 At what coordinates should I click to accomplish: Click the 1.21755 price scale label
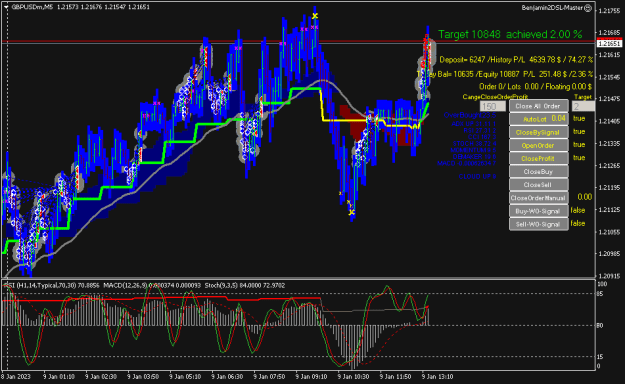tap(609, 11)
